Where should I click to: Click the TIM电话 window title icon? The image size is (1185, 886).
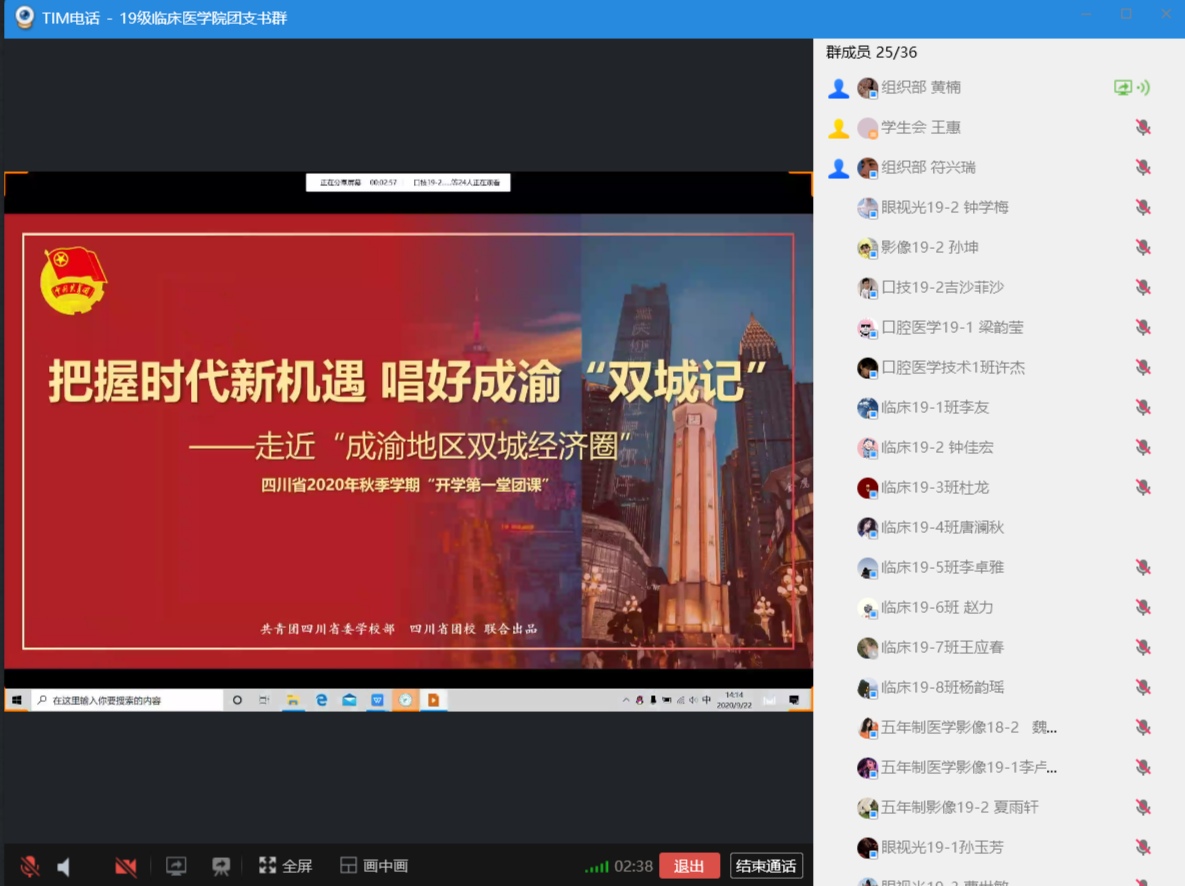point(24,18)
